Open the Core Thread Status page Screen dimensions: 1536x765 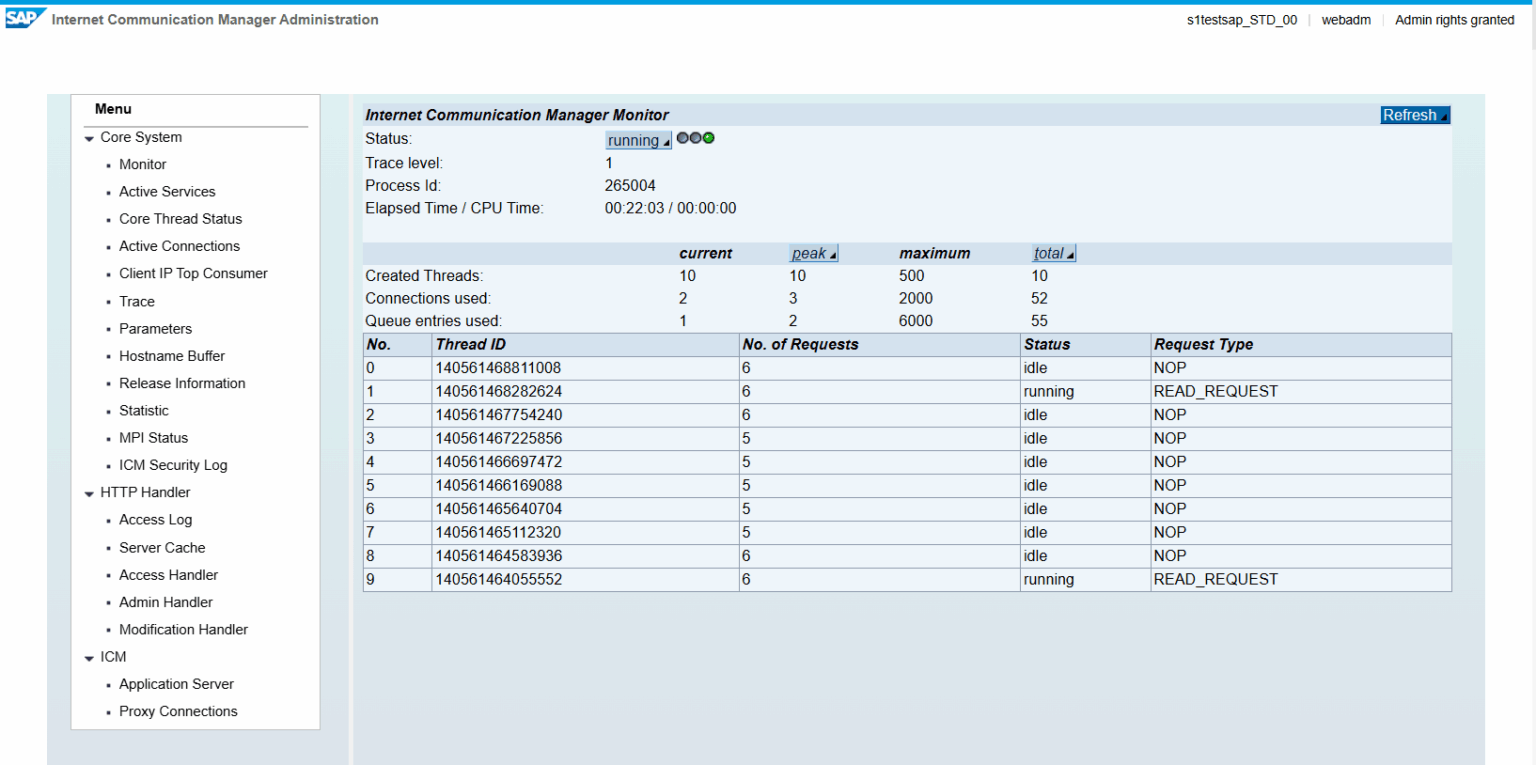(180, 218)
